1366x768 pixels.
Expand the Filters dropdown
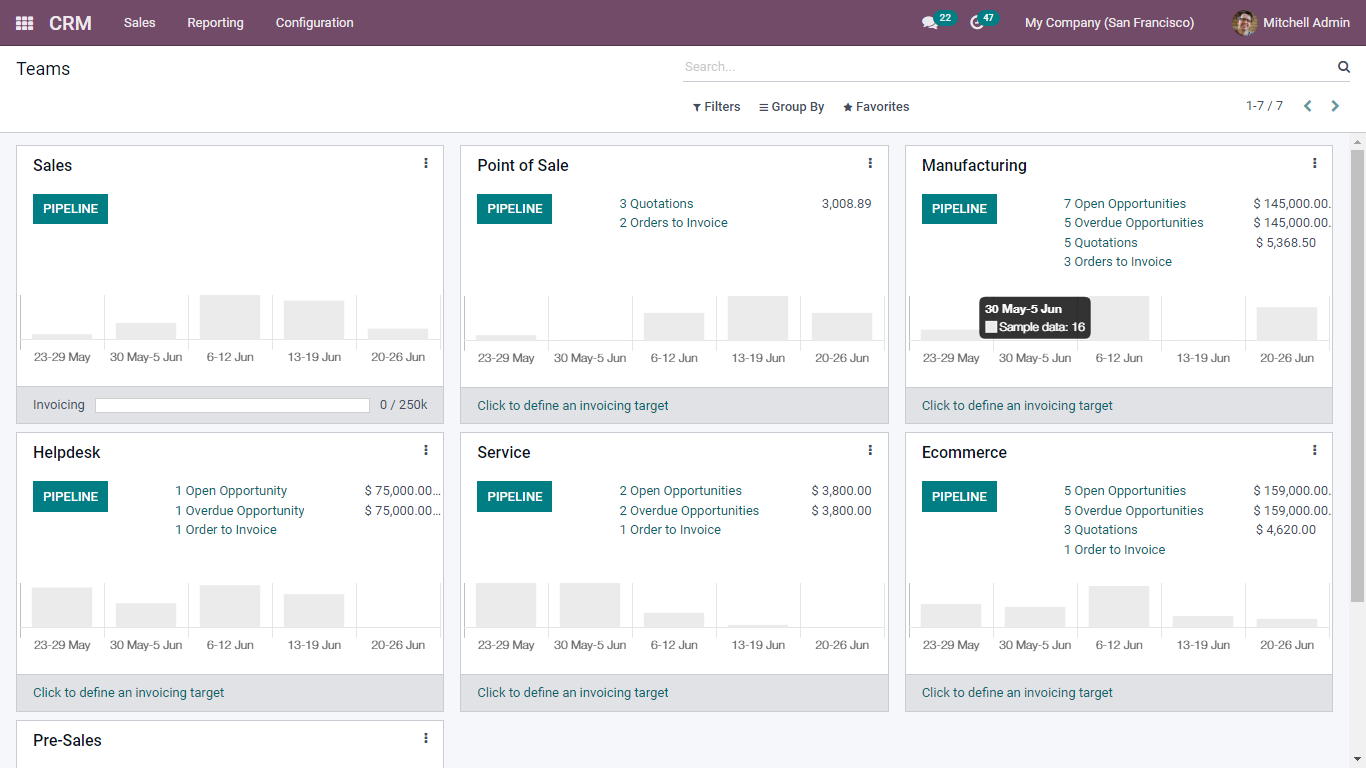(x=716, y=107)
